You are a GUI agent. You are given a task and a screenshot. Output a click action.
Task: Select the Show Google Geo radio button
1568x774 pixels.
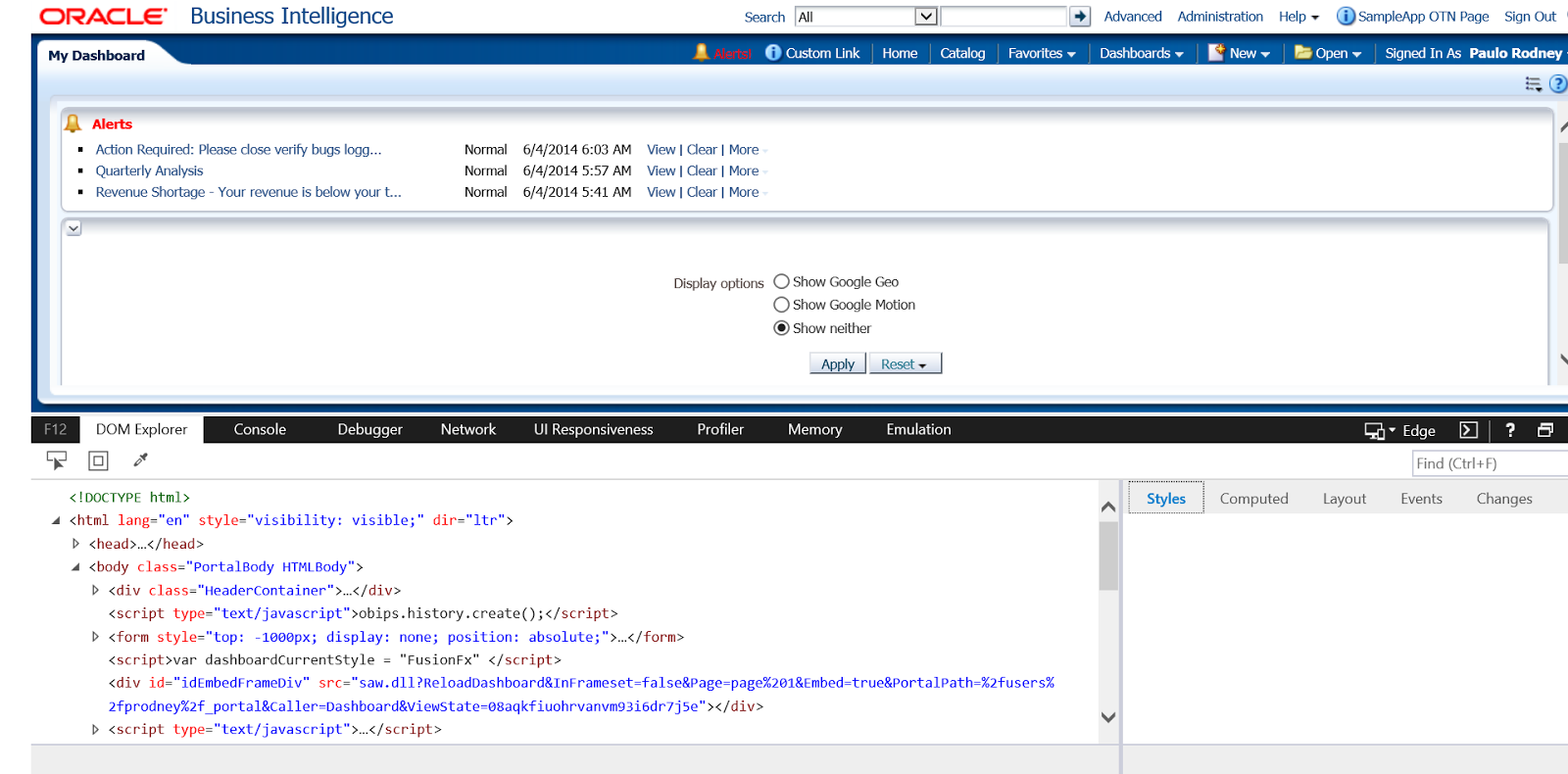point(781,282)
